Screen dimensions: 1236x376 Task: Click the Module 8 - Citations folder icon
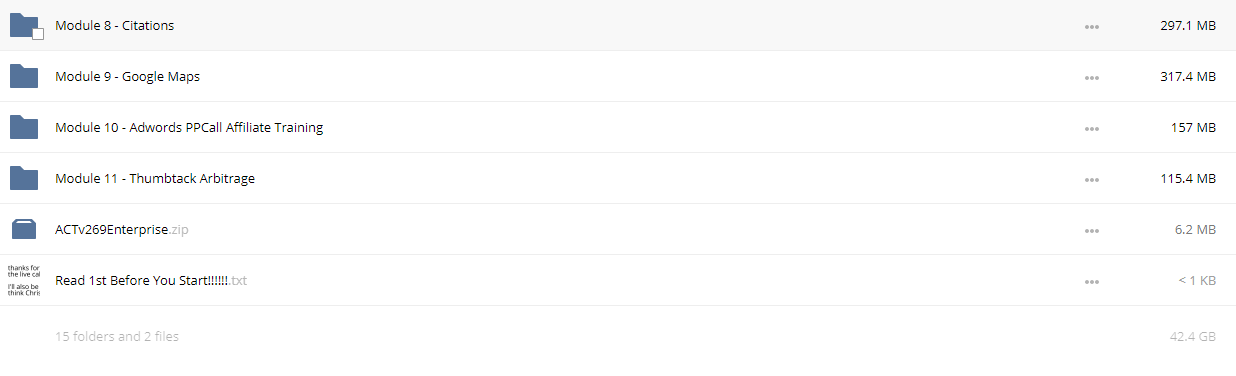coord(24,26)
